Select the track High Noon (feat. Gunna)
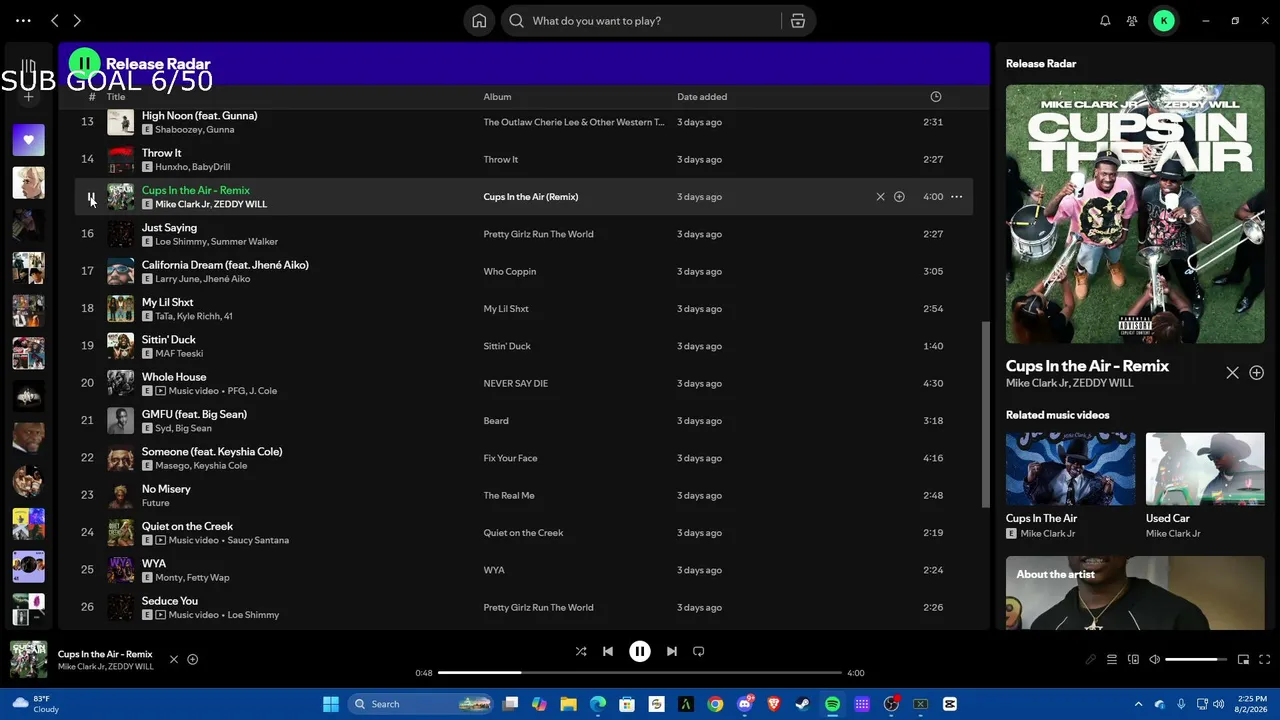1280x720 pixels. click(199, 116)
